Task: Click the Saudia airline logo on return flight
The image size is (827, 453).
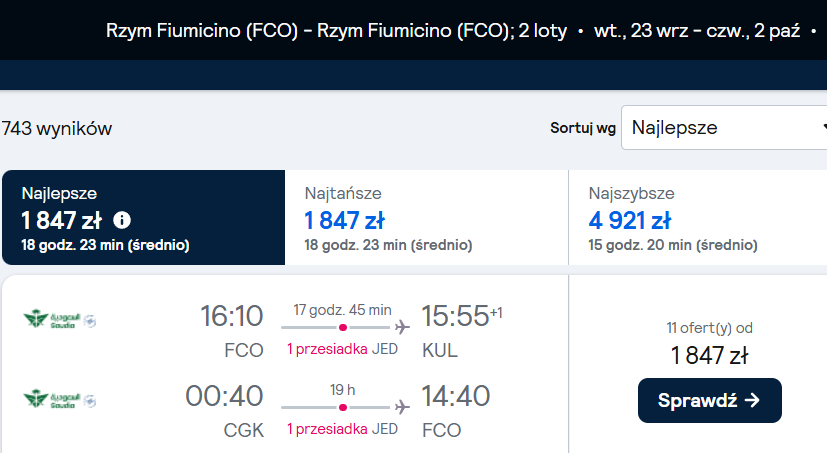Action: pyautogui.click(x=60, y=399)
